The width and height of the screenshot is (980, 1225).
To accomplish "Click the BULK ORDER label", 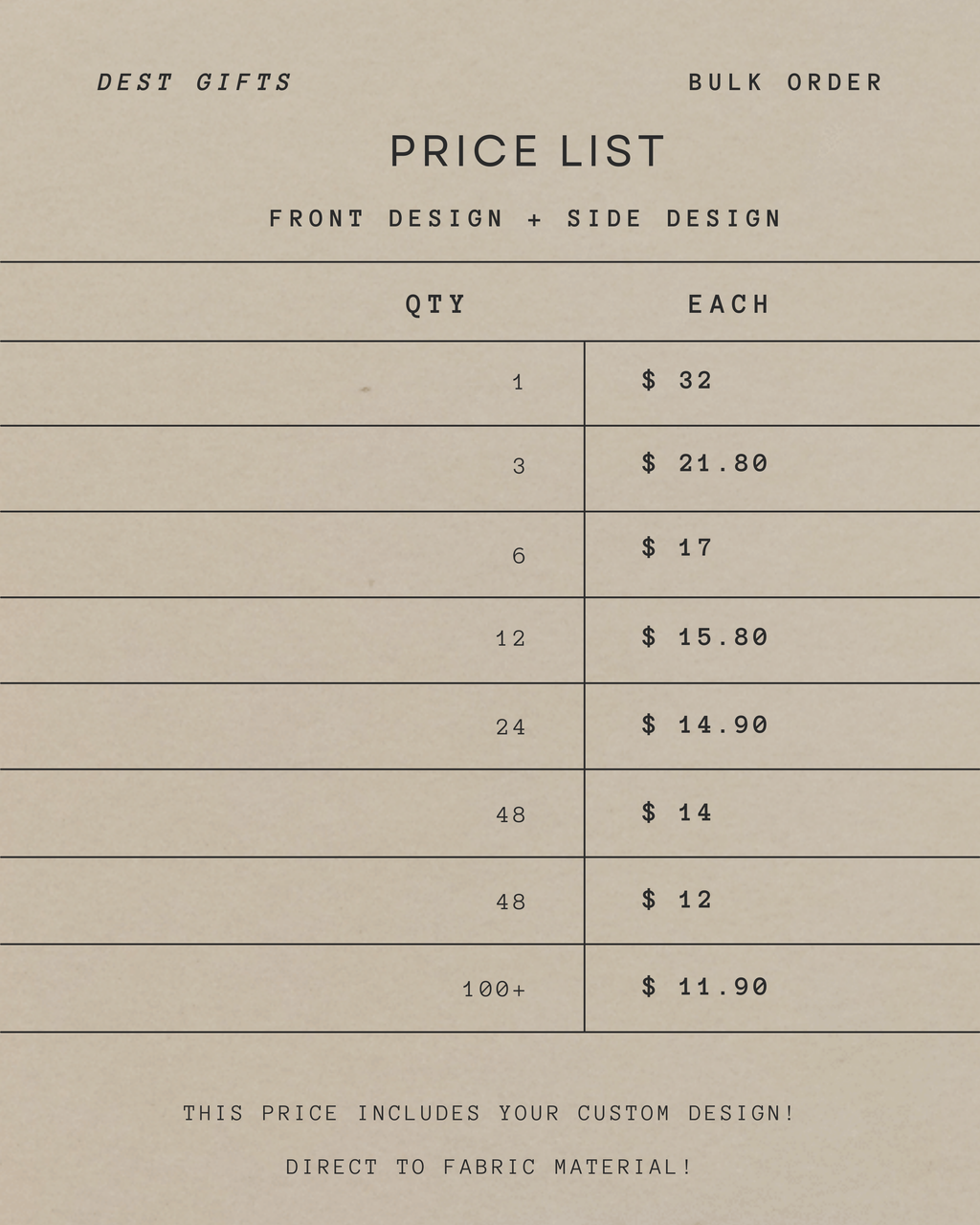I will click(x=785, y=82).
